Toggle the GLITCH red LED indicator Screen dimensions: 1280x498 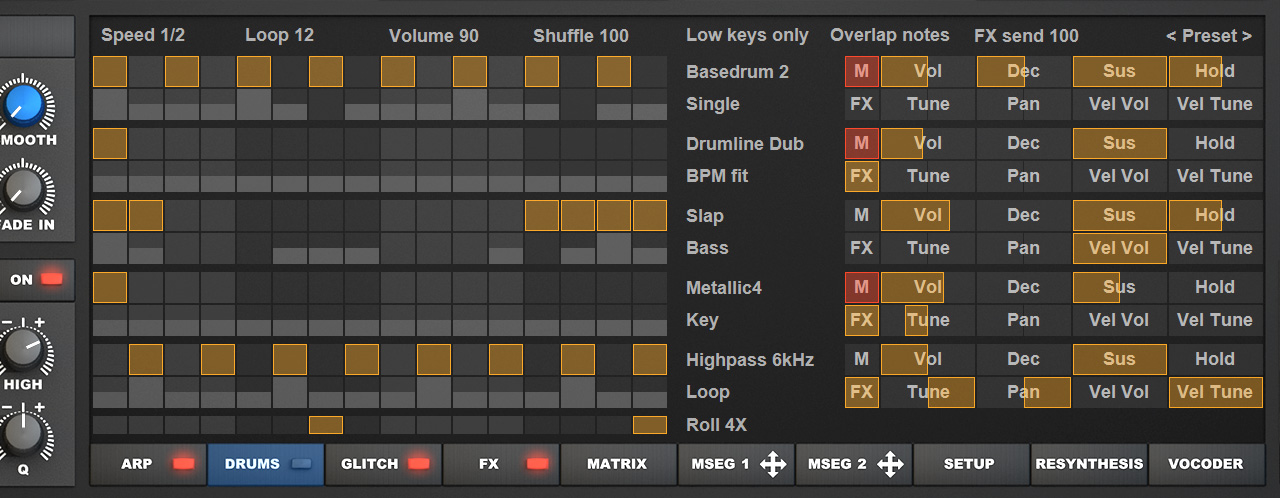(418, 464)
